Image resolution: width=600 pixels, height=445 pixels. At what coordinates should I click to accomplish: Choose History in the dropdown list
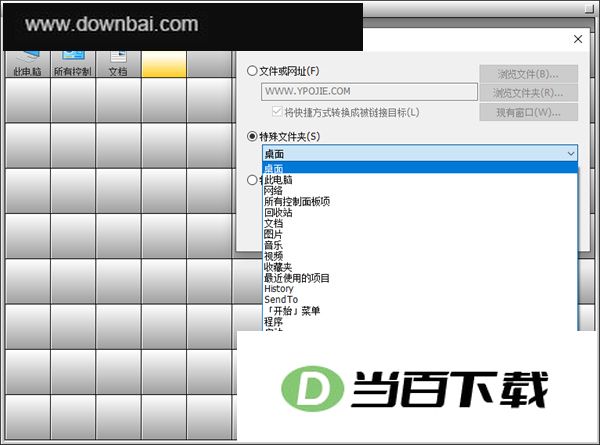pyautogui.click(x=420, y=289)
